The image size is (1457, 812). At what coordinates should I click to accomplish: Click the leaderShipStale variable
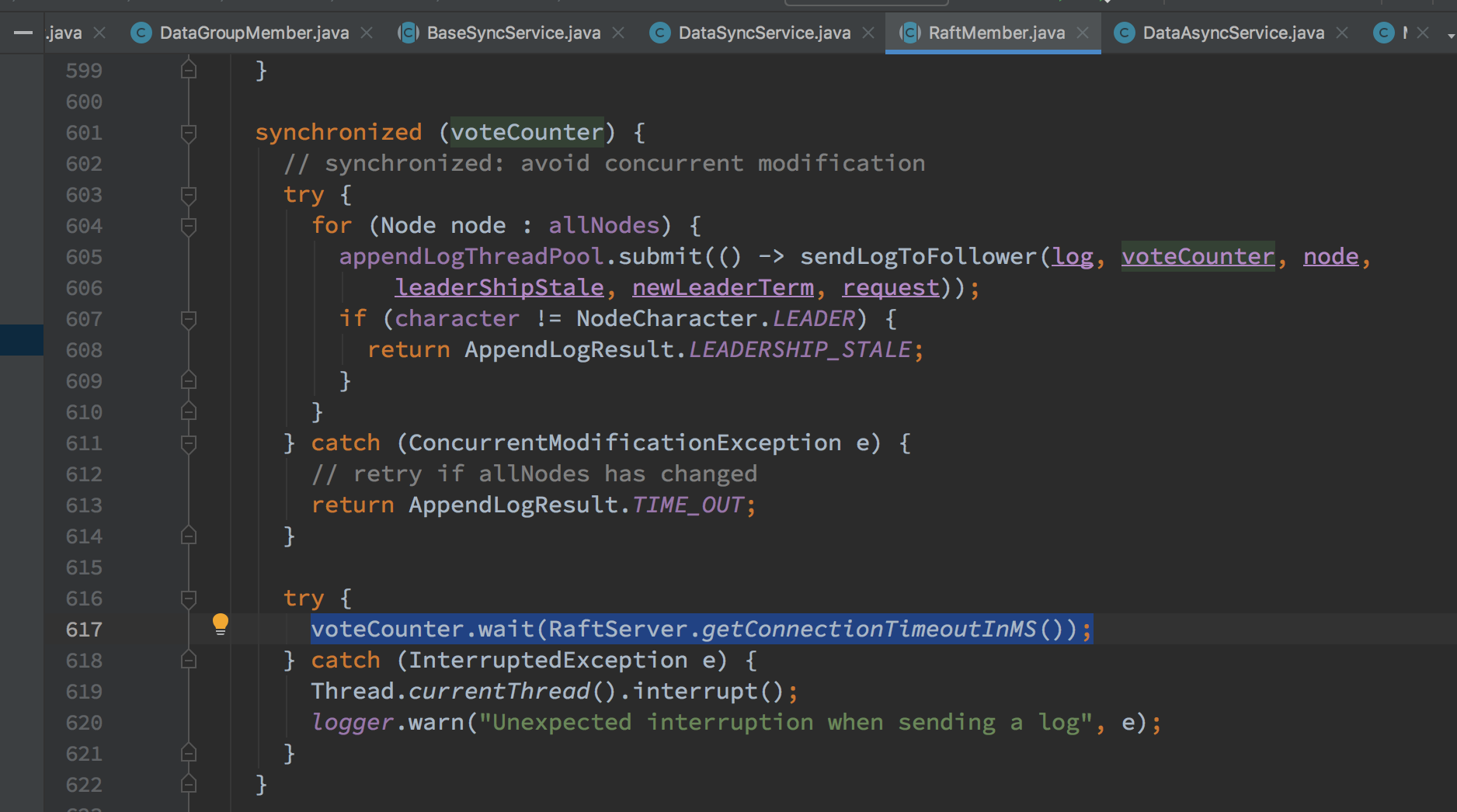point(499,287)
